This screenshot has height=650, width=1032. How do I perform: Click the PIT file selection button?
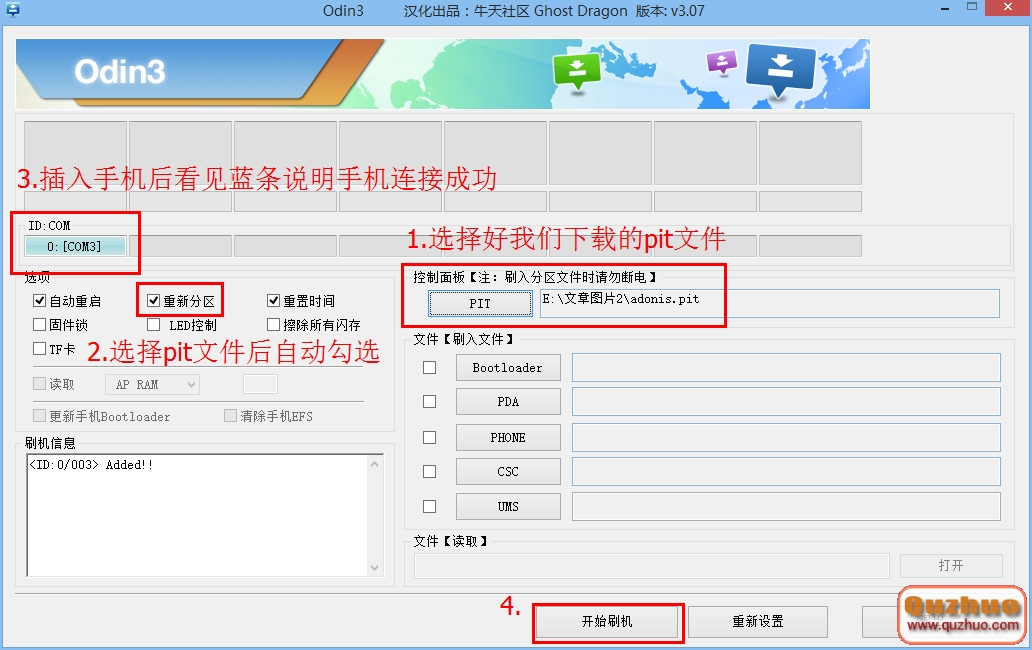coord(480,303)
